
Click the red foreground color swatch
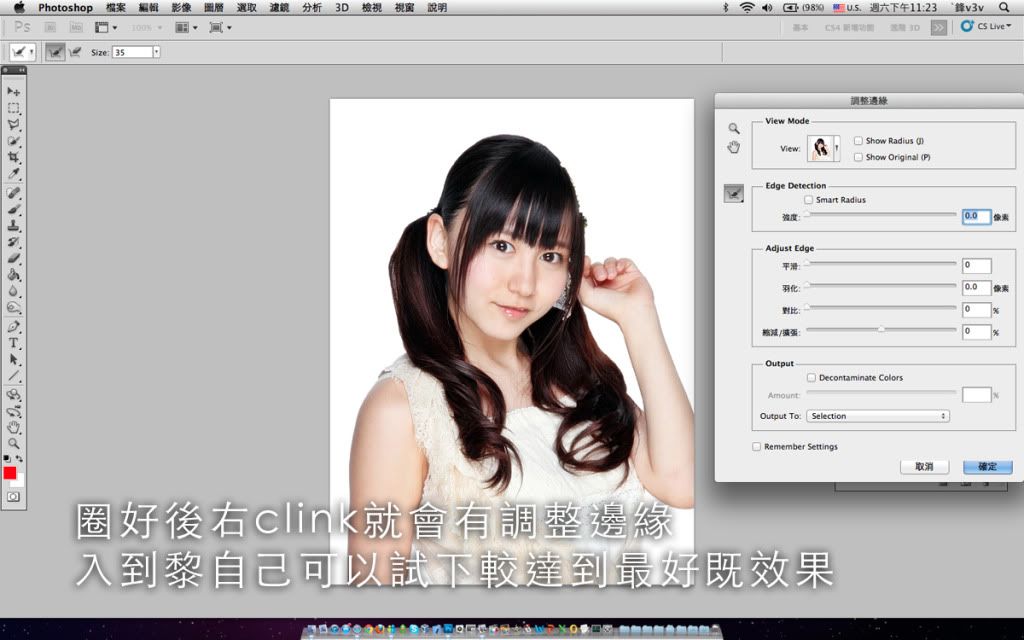10,473
